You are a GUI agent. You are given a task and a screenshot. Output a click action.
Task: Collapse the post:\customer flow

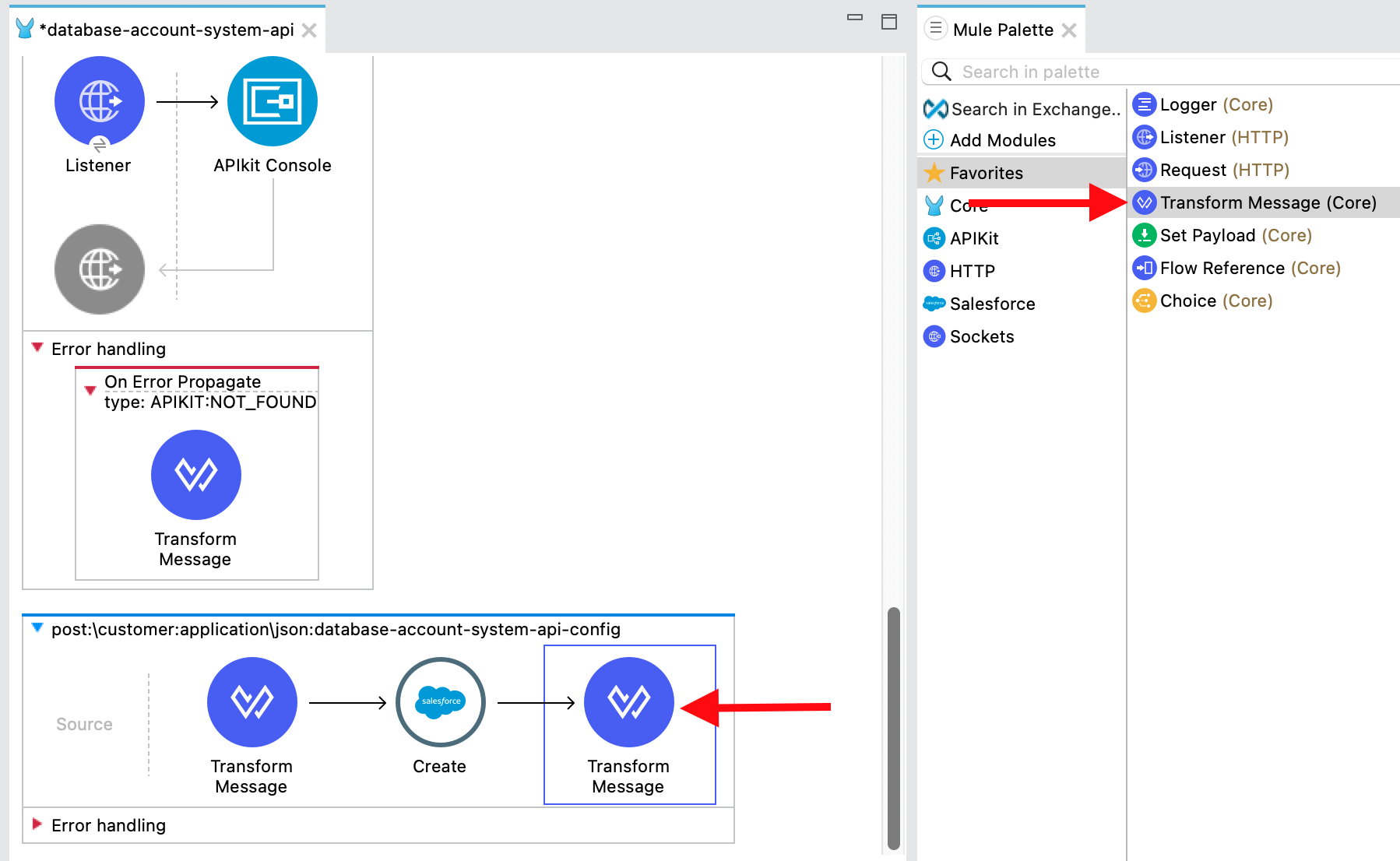37,627
